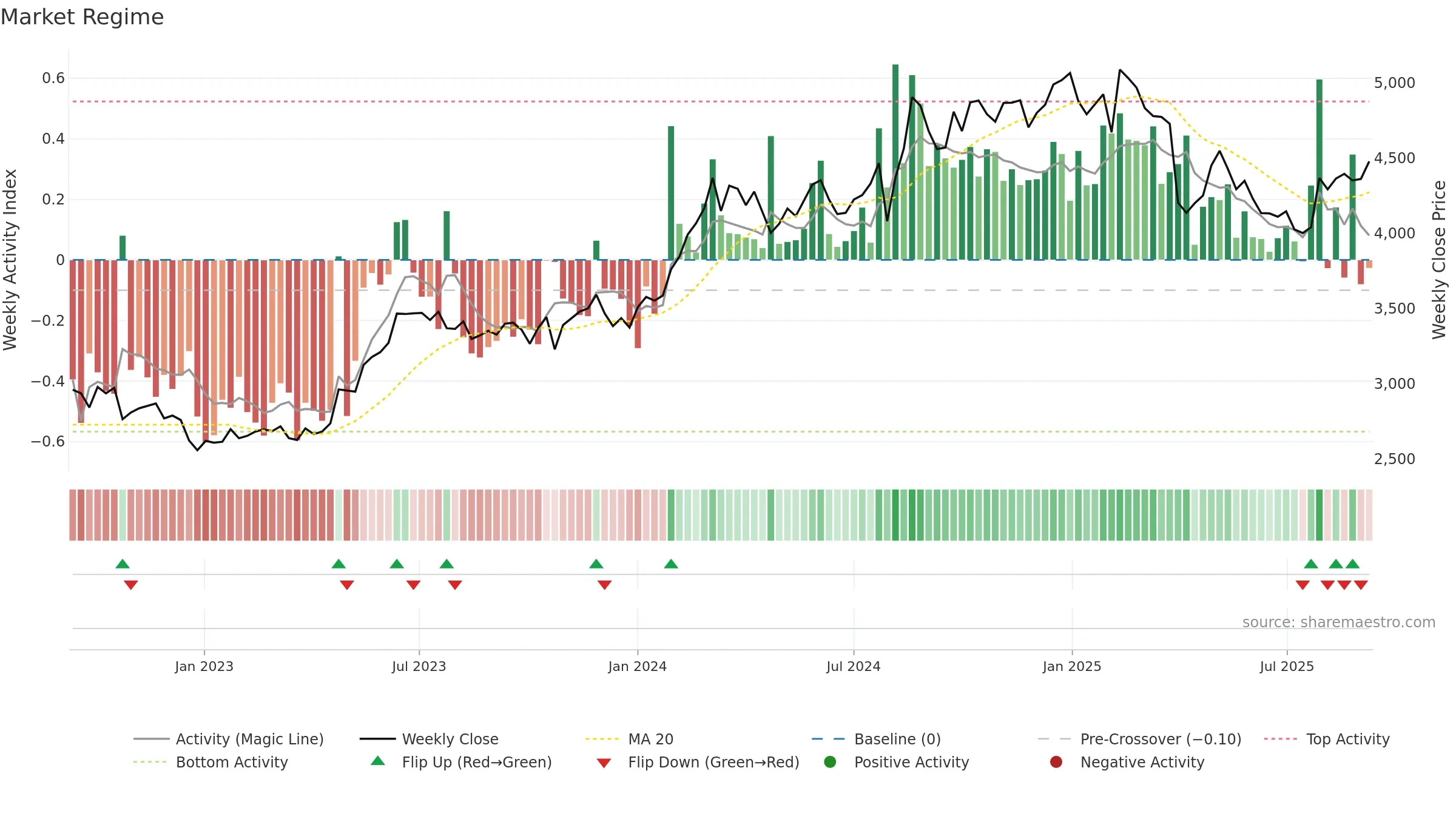
Task: Toggle the MA 20 legend entry
Action: 629,739
